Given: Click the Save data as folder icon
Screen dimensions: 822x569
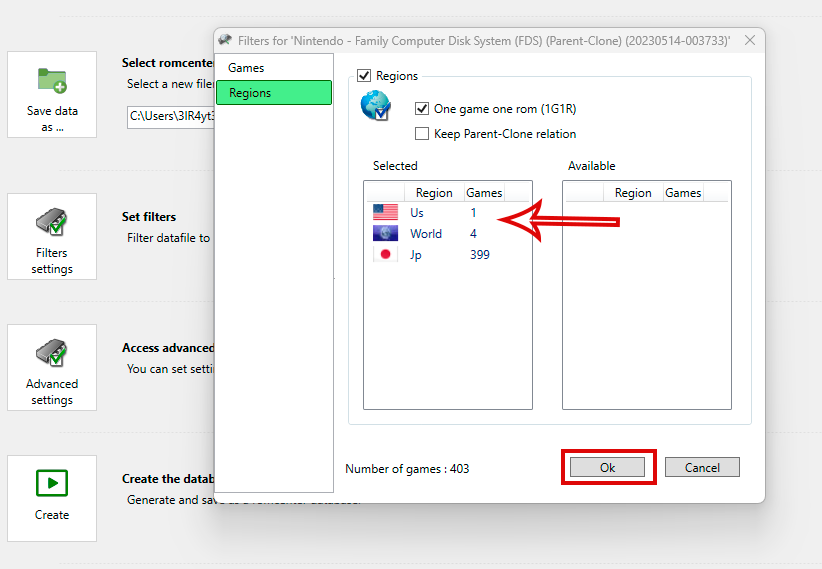Looking at the screenshot, I should click(x=52, y=81).
